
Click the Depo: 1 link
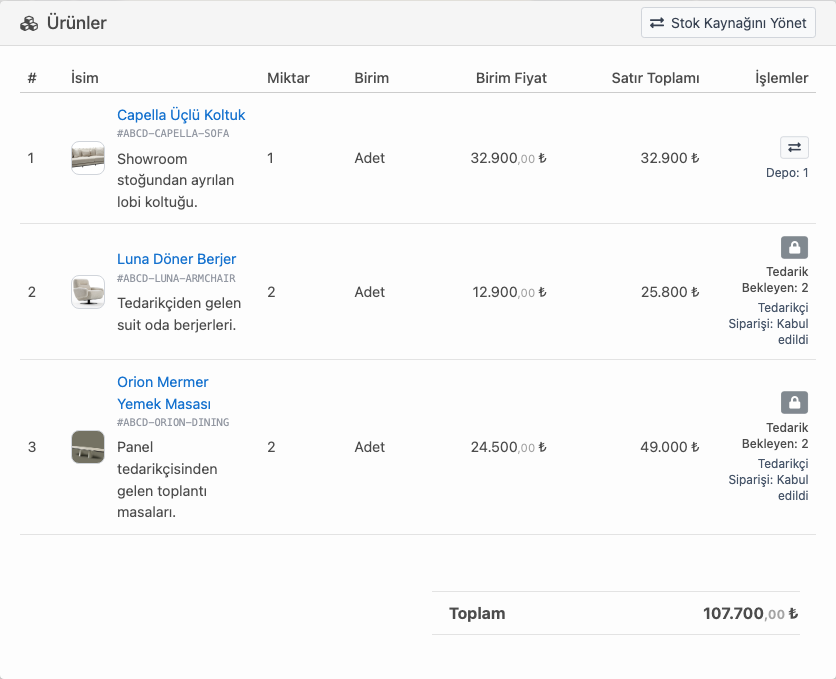click(x=787, y=173)
